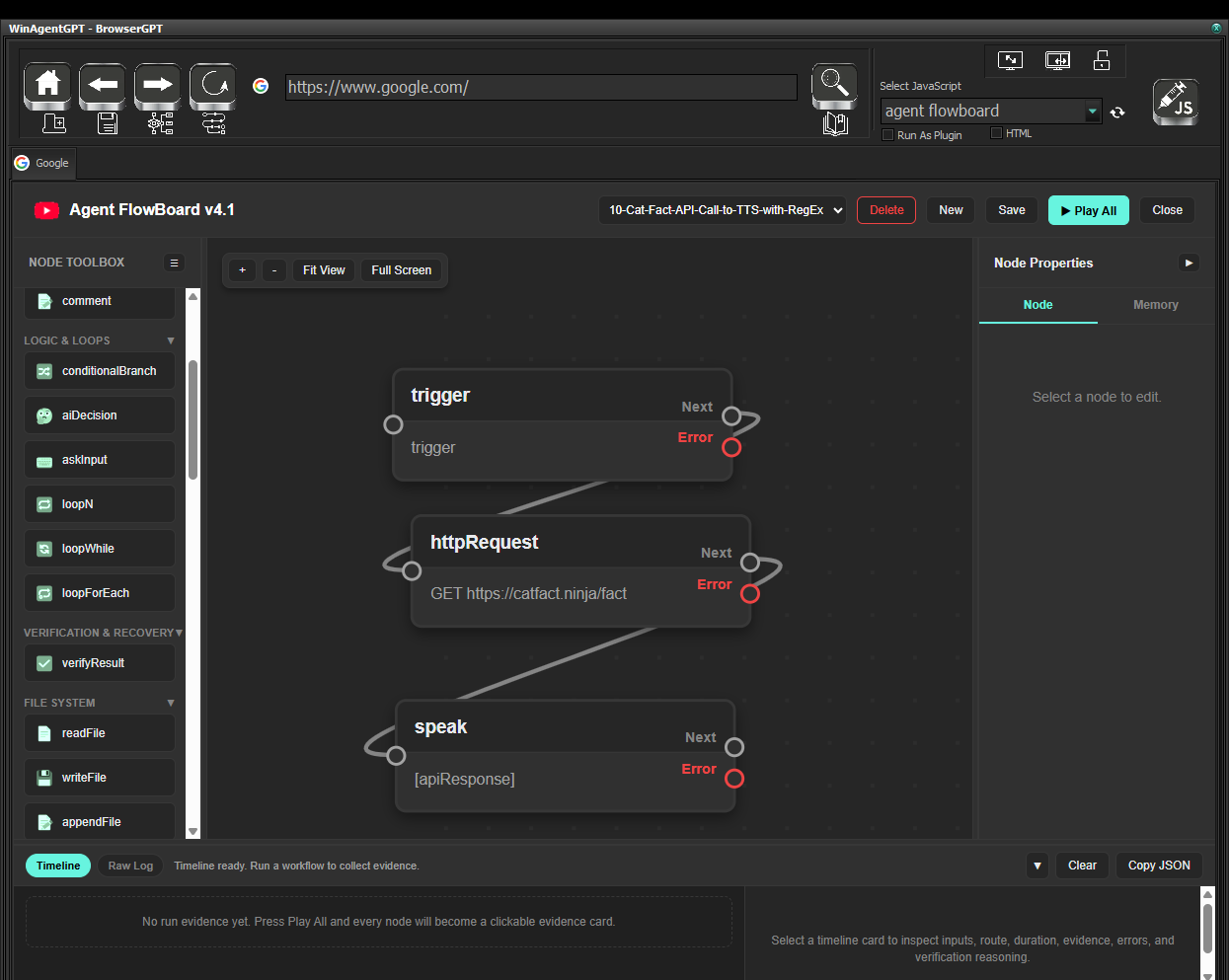Click Fit View on the canvas
This screenshot has width=1229, height=980.
324,270
